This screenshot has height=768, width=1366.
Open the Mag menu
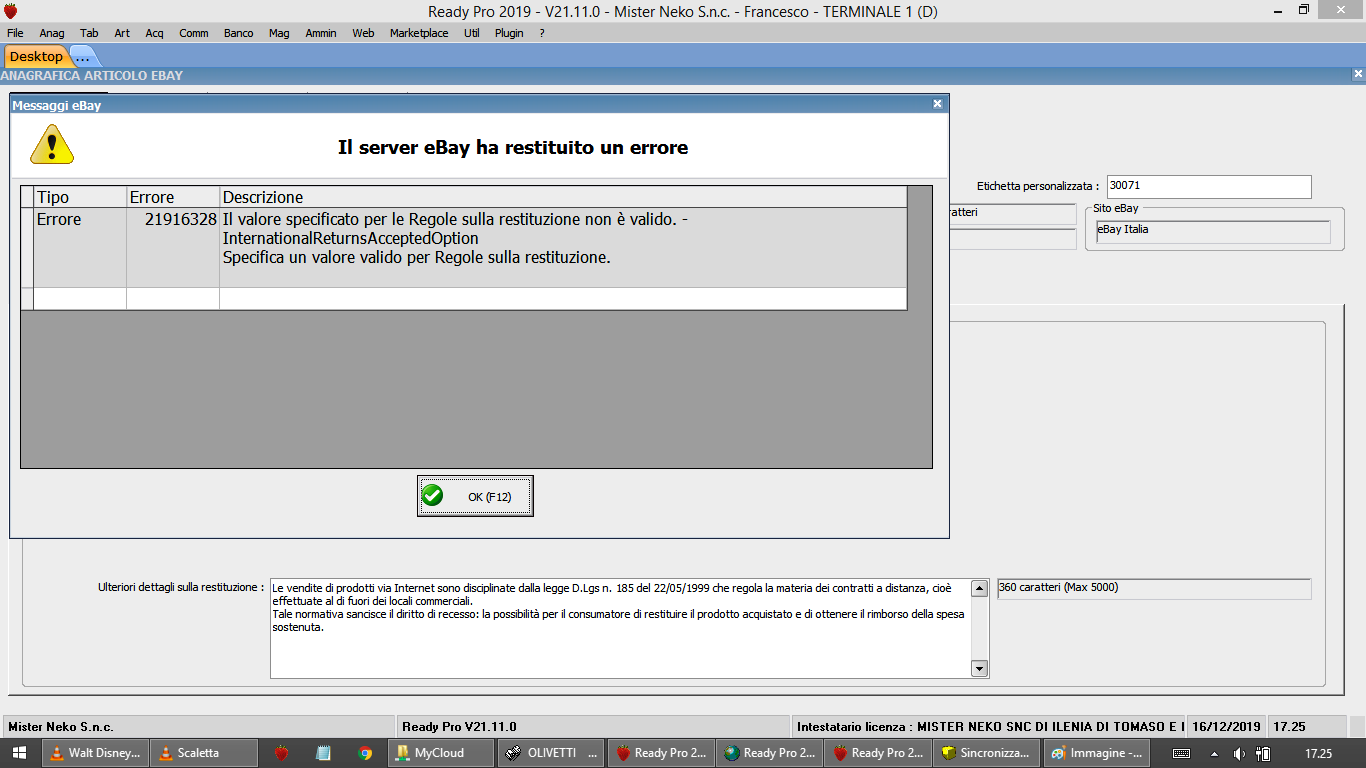279,33
